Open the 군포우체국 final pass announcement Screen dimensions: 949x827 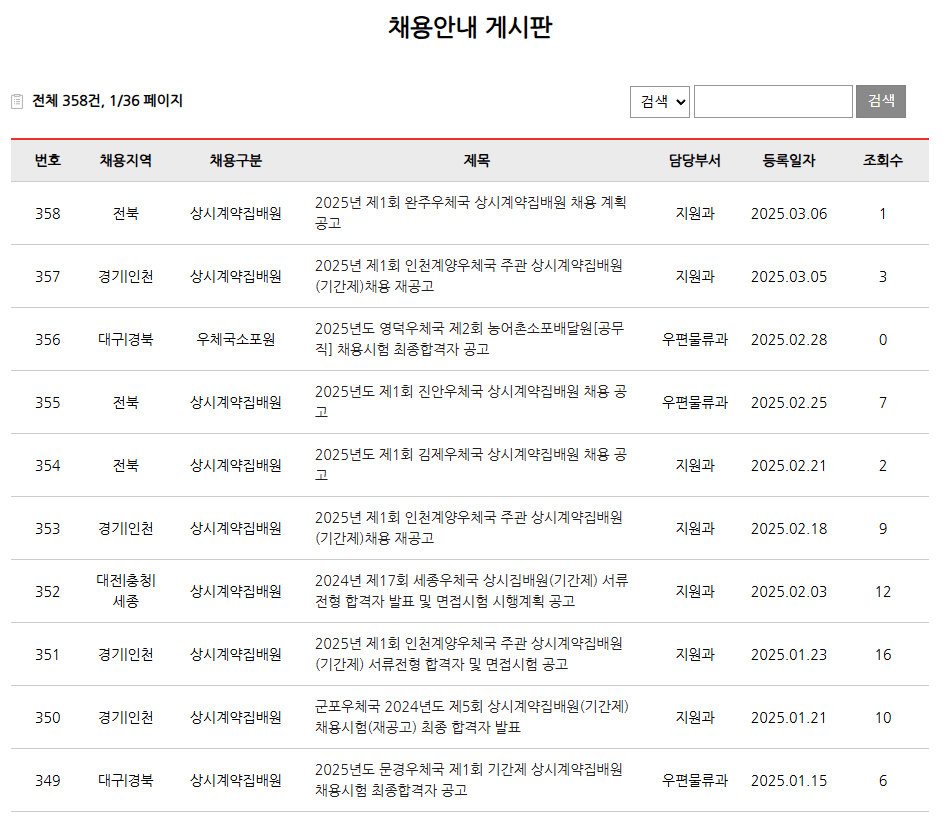(470, 717)
